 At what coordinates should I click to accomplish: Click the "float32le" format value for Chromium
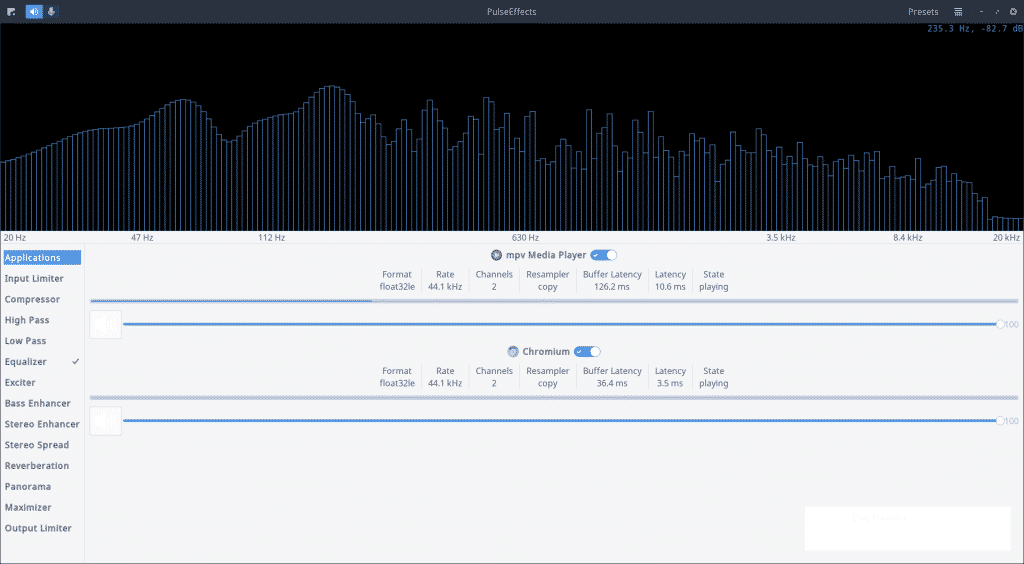click(397, 384)
